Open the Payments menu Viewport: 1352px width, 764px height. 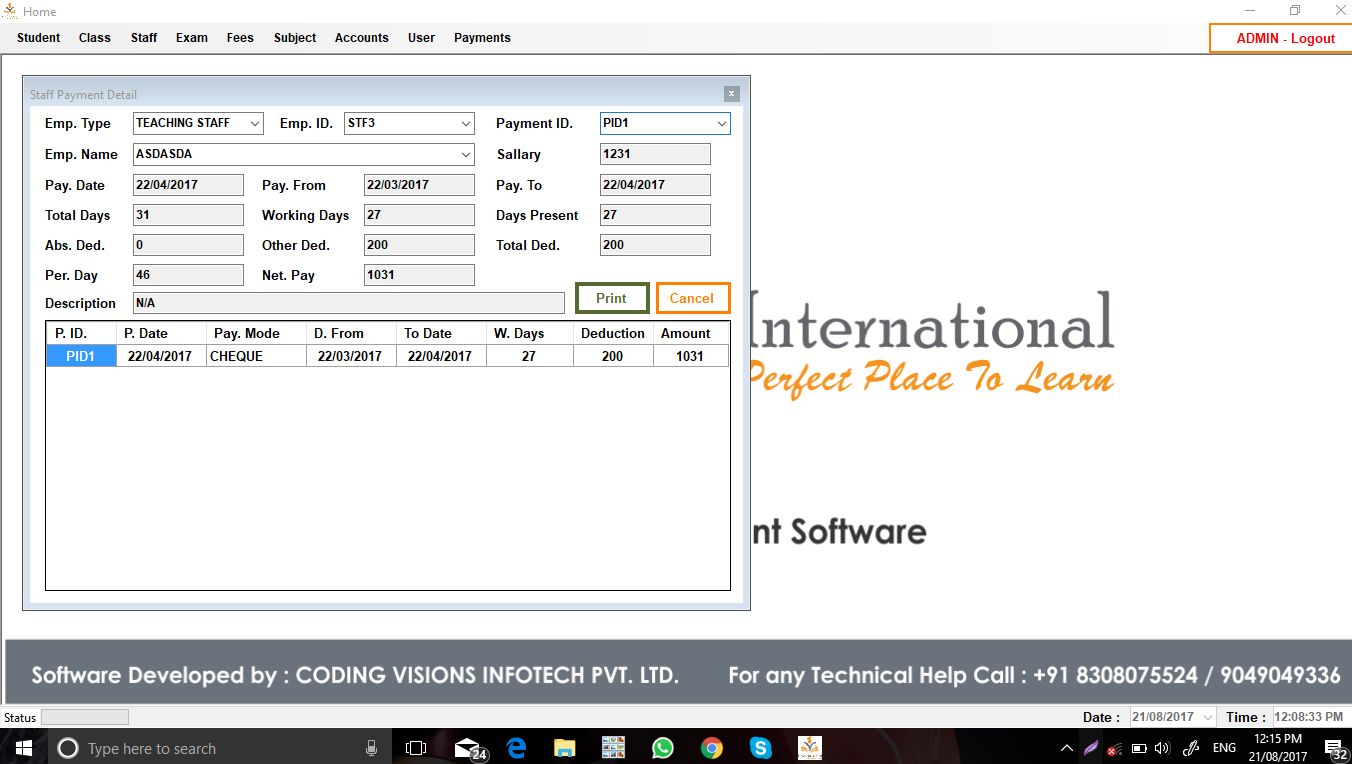point(482,38)
